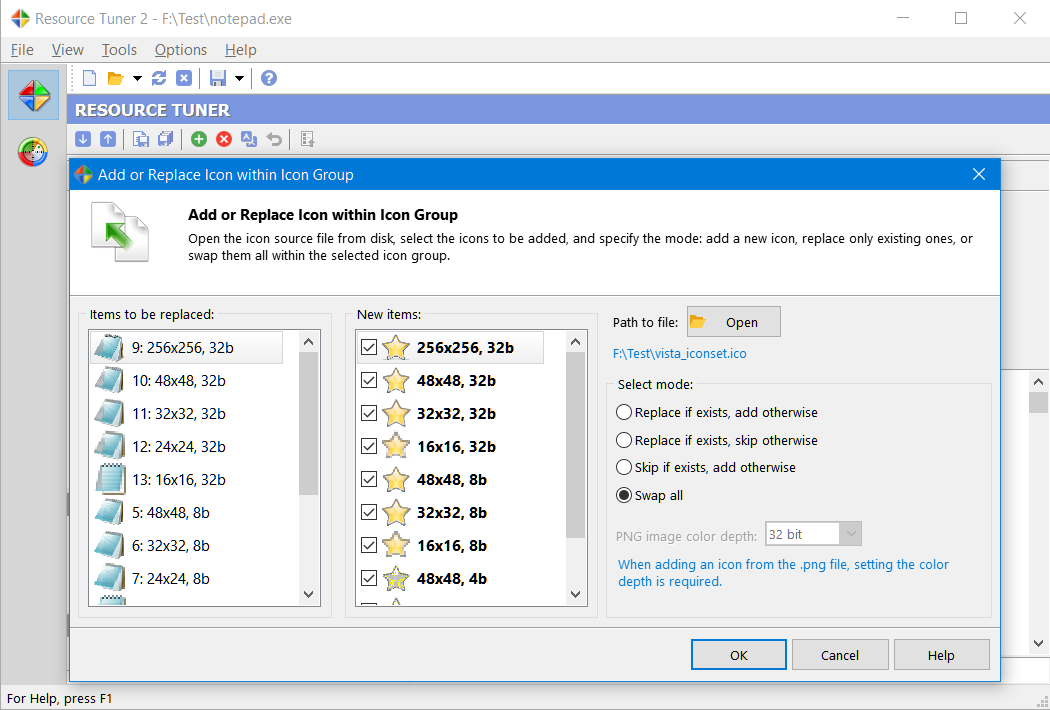1050x710 pixels.
Task: Open the View menu
Action: 68,50
